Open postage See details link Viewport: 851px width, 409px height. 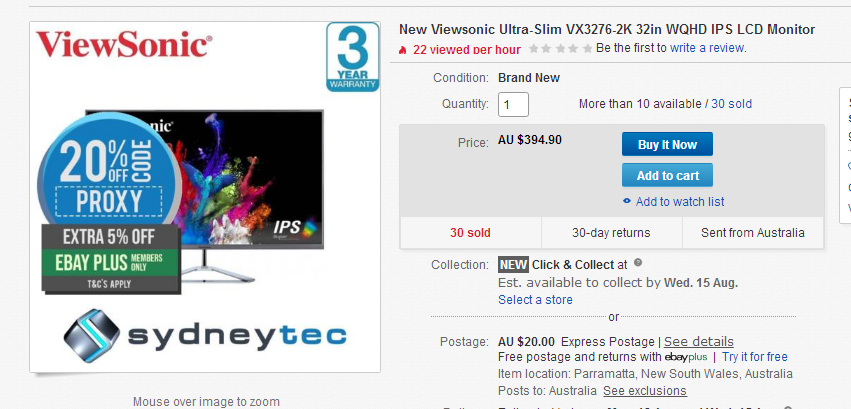698,342
